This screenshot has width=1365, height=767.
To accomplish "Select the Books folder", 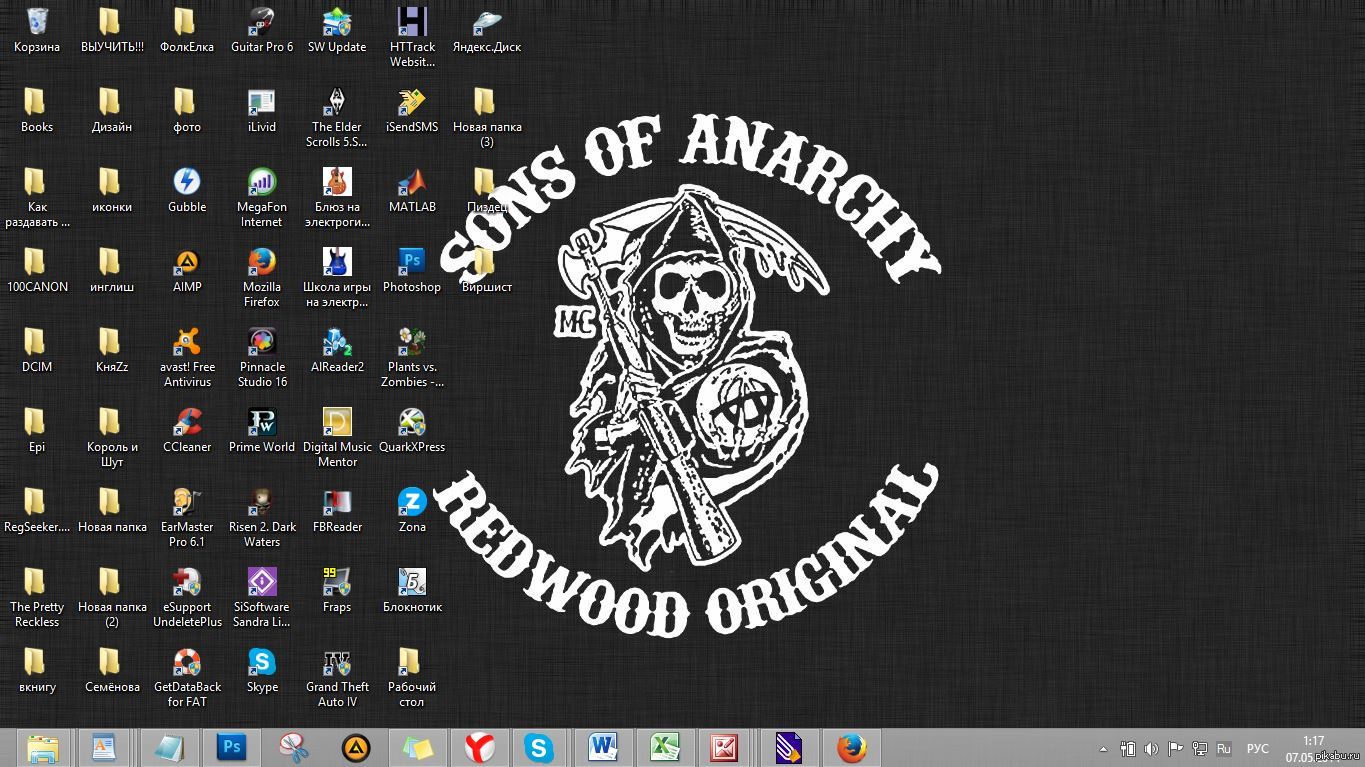I will [37, 110].
